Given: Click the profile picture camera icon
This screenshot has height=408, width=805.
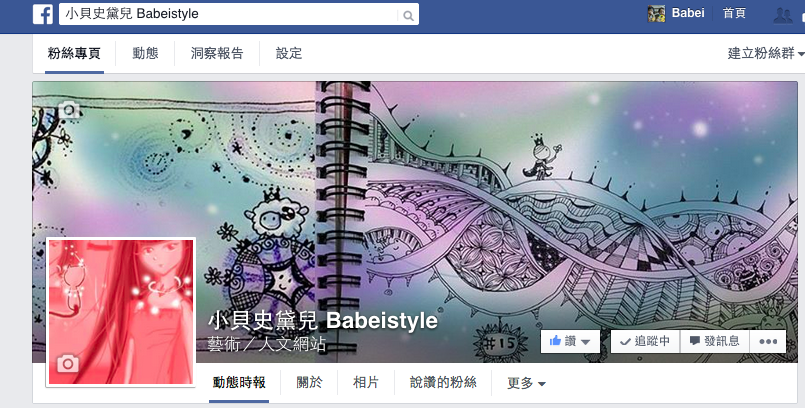Looking at the screenshot, I should click(x=68, y=363).
